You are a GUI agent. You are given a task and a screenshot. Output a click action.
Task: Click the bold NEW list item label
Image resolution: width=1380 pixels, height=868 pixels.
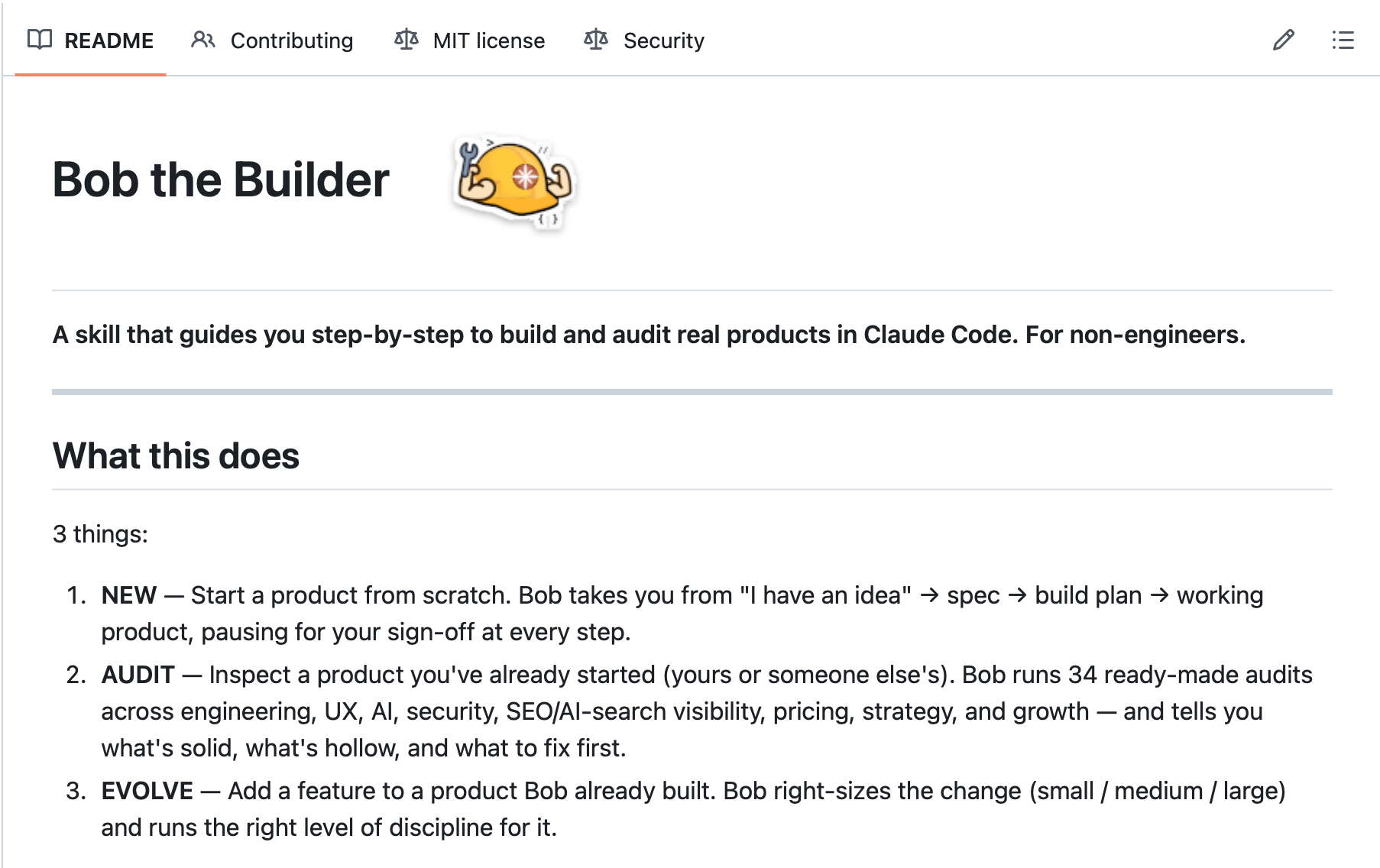pos(129,595)
